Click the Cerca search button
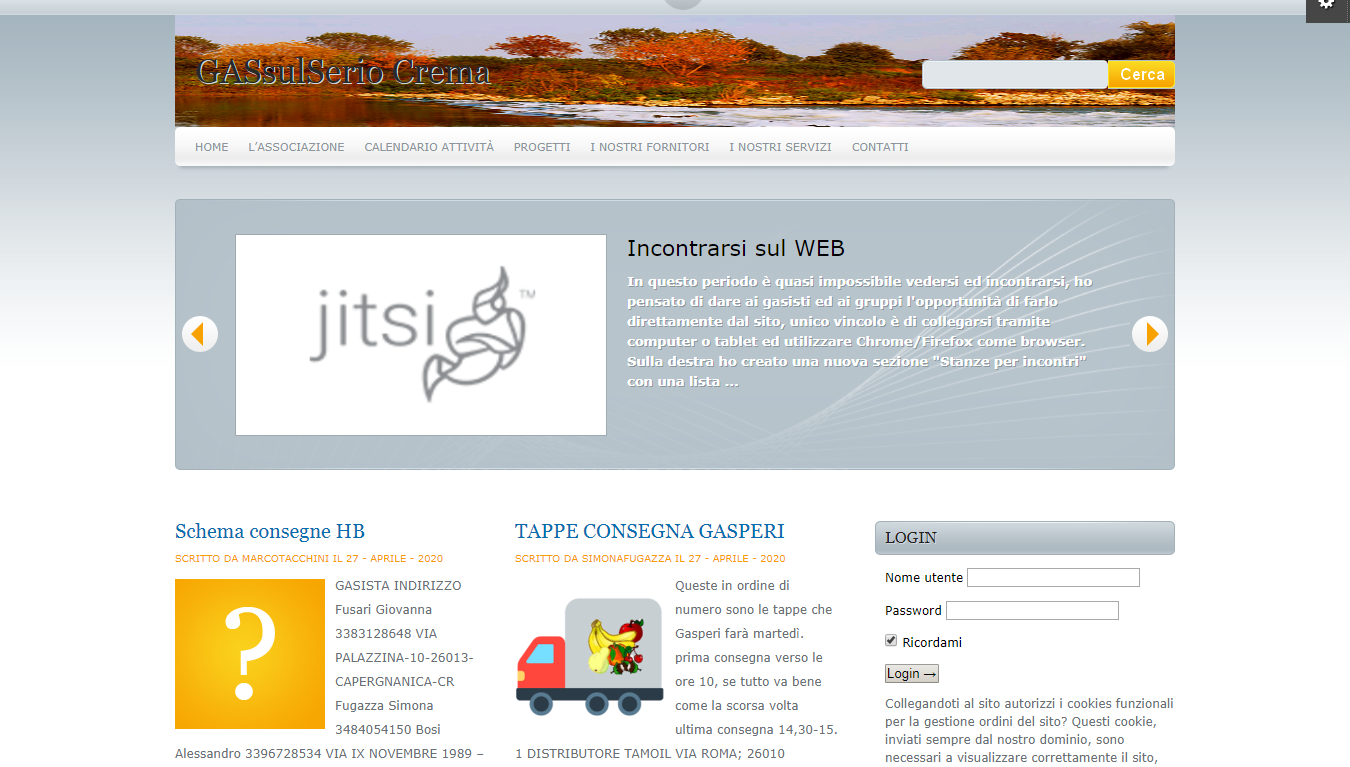 pyautogui.click(x=1142, y=75)
